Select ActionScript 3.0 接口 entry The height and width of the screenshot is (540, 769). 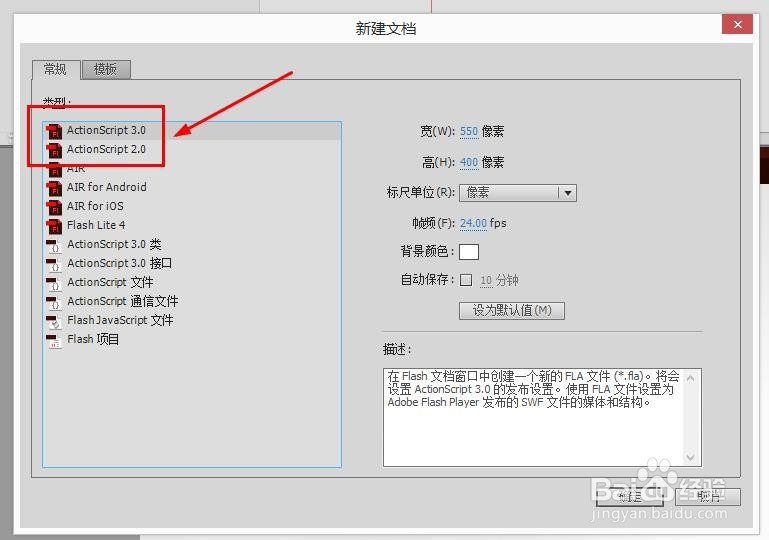pyautogui.click(x=192, y=264)
